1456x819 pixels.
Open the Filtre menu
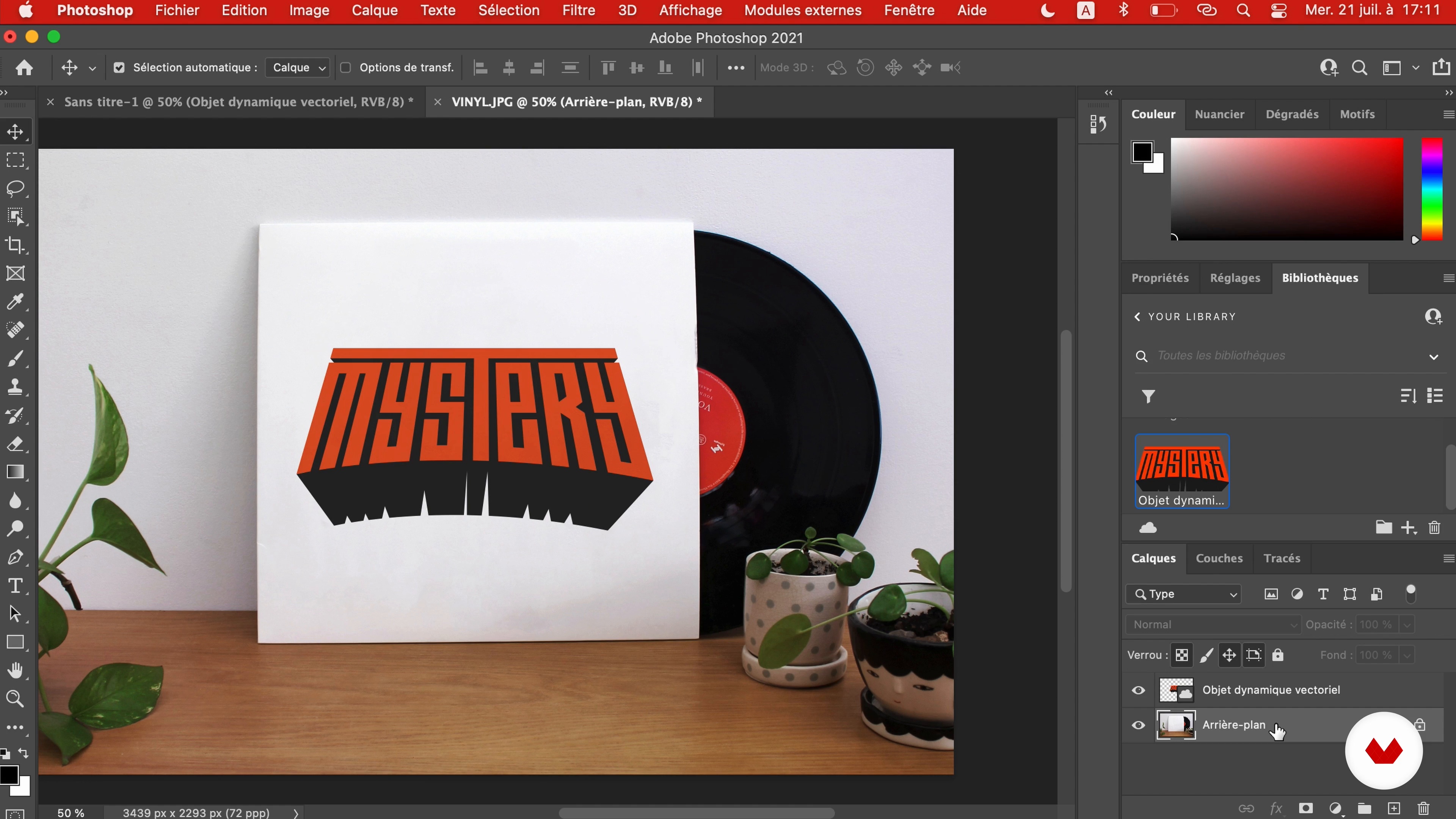(578, 10)
